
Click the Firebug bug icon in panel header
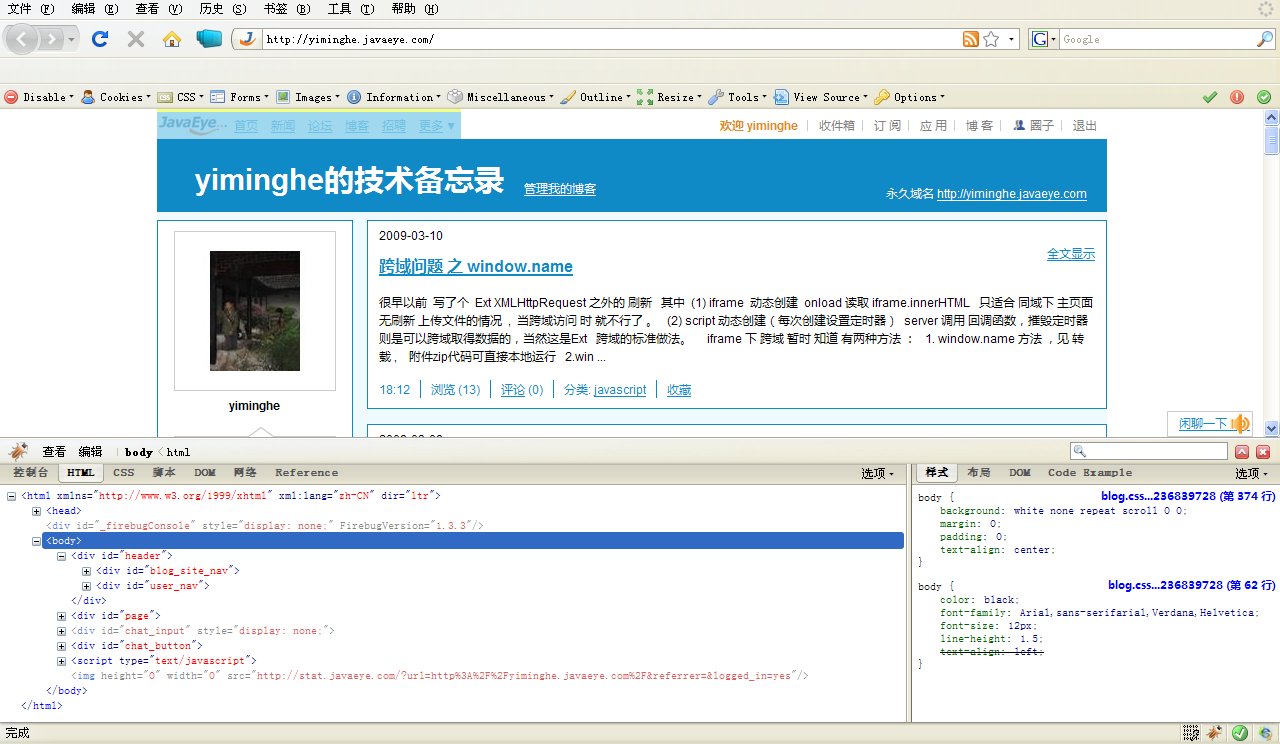18,451
